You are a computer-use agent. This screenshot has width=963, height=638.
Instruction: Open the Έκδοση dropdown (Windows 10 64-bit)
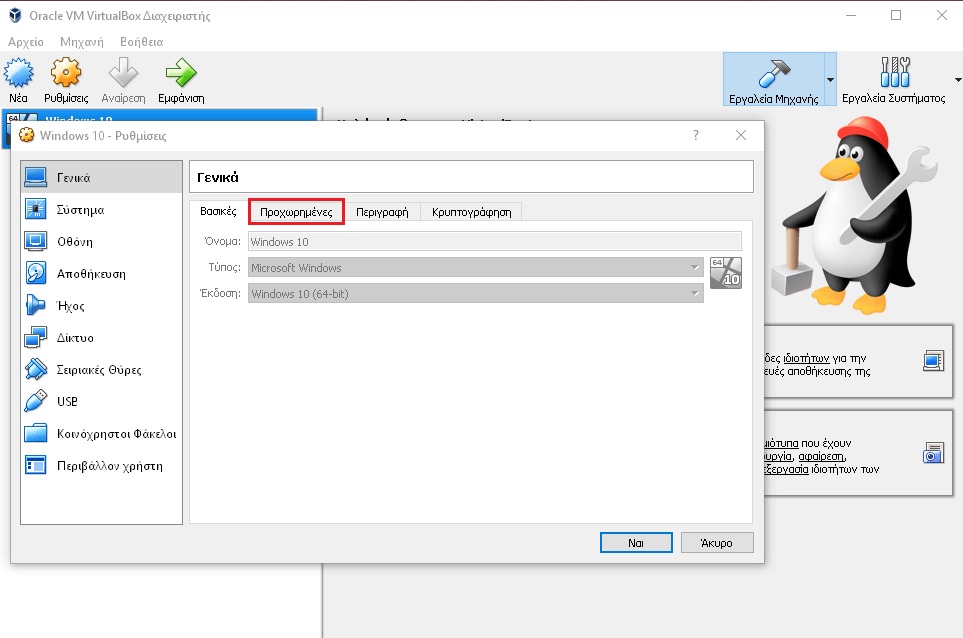[x=476, y=294]
